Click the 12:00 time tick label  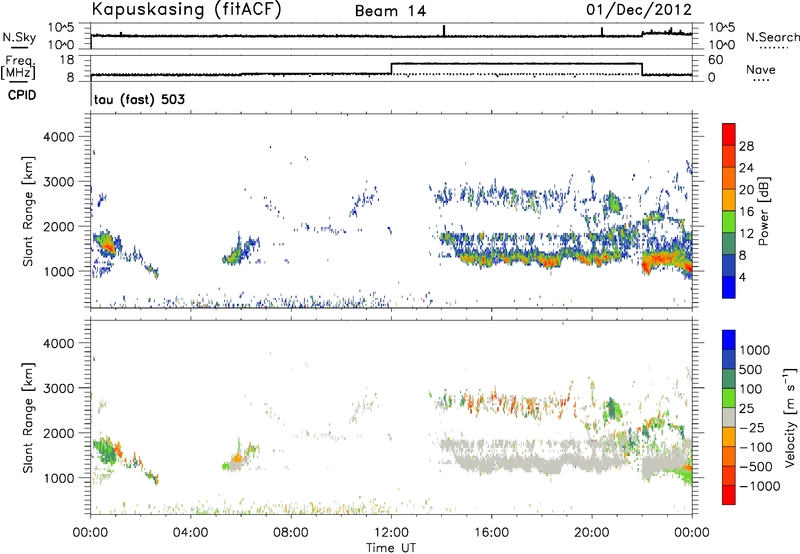pos(391,533)
